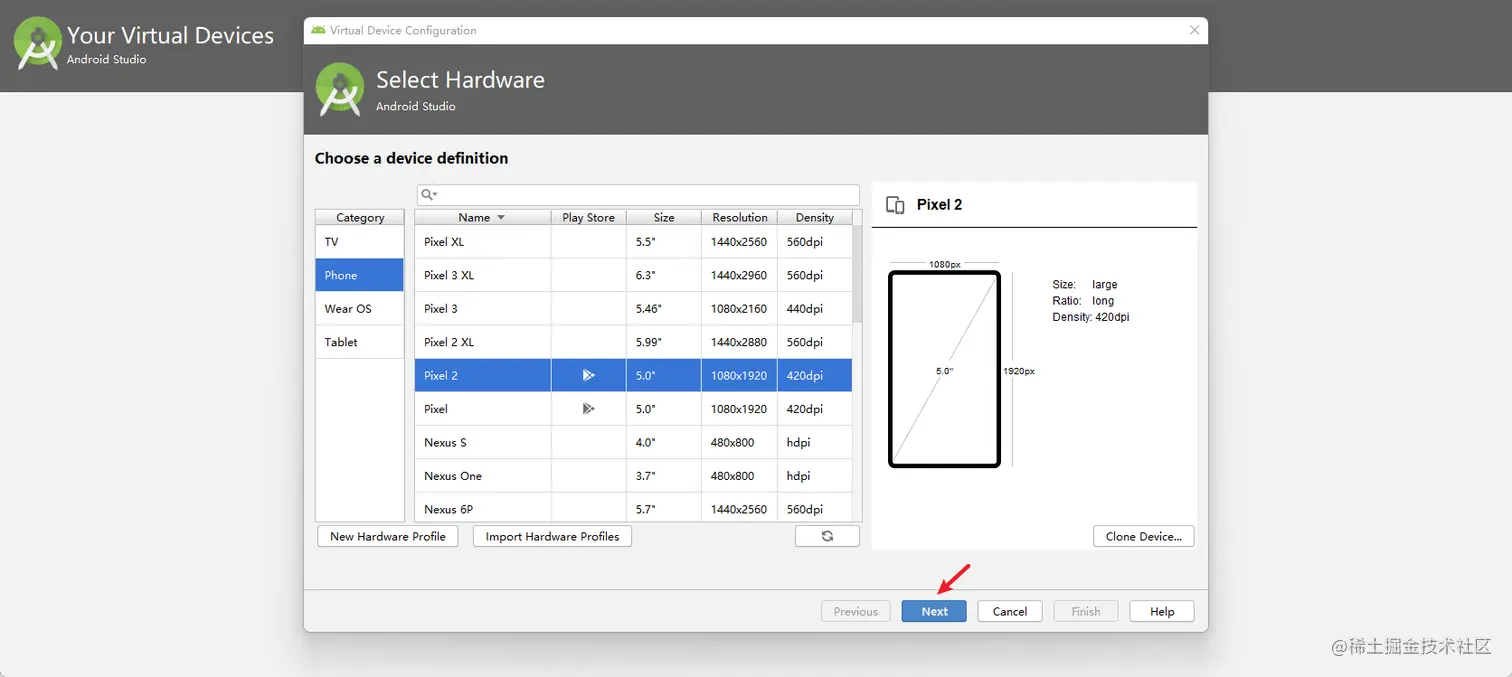1512x677 pixels.
Task: Click Android Studio logo in Your Virtual Devices window
Action: [x=37, y=43]
